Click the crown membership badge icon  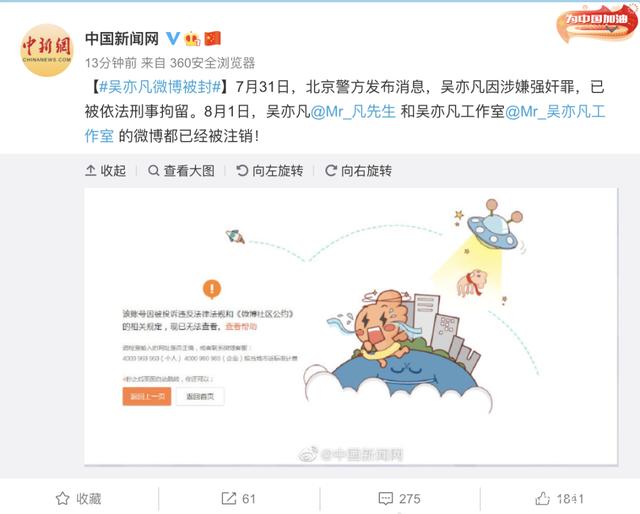192,39
